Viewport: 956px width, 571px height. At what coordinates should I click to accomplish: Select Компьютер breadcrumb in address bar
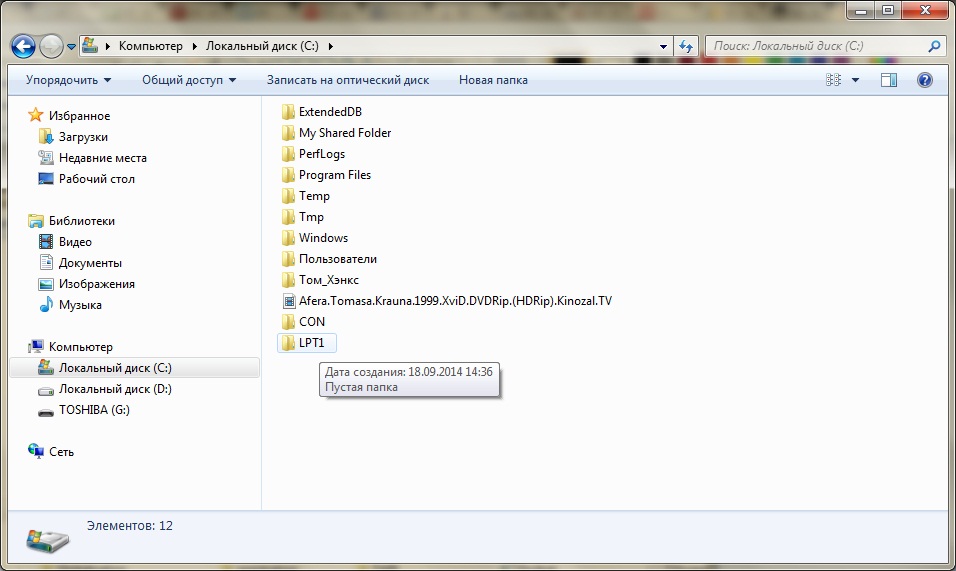point(151,46)
